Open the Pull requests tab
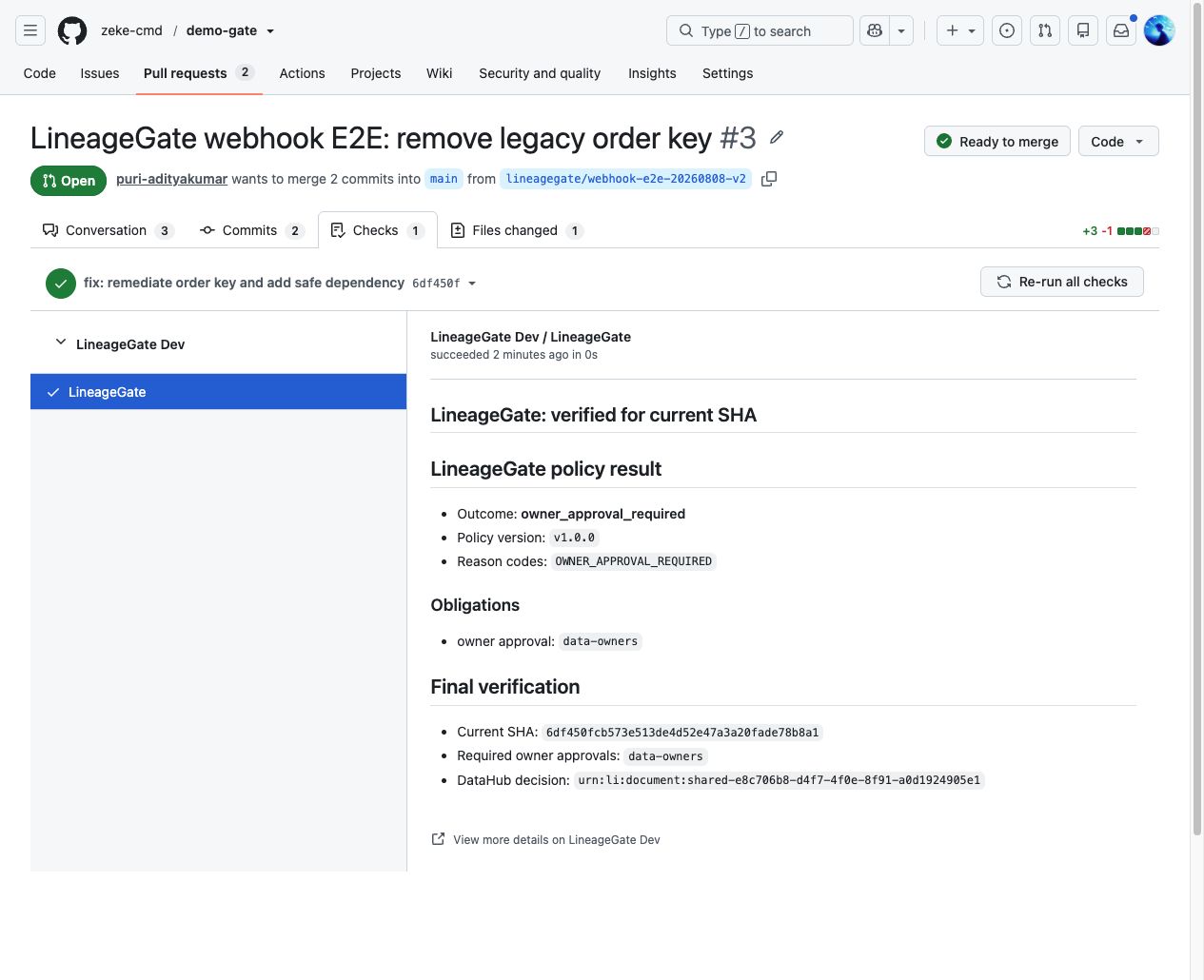 click(198, 73)
